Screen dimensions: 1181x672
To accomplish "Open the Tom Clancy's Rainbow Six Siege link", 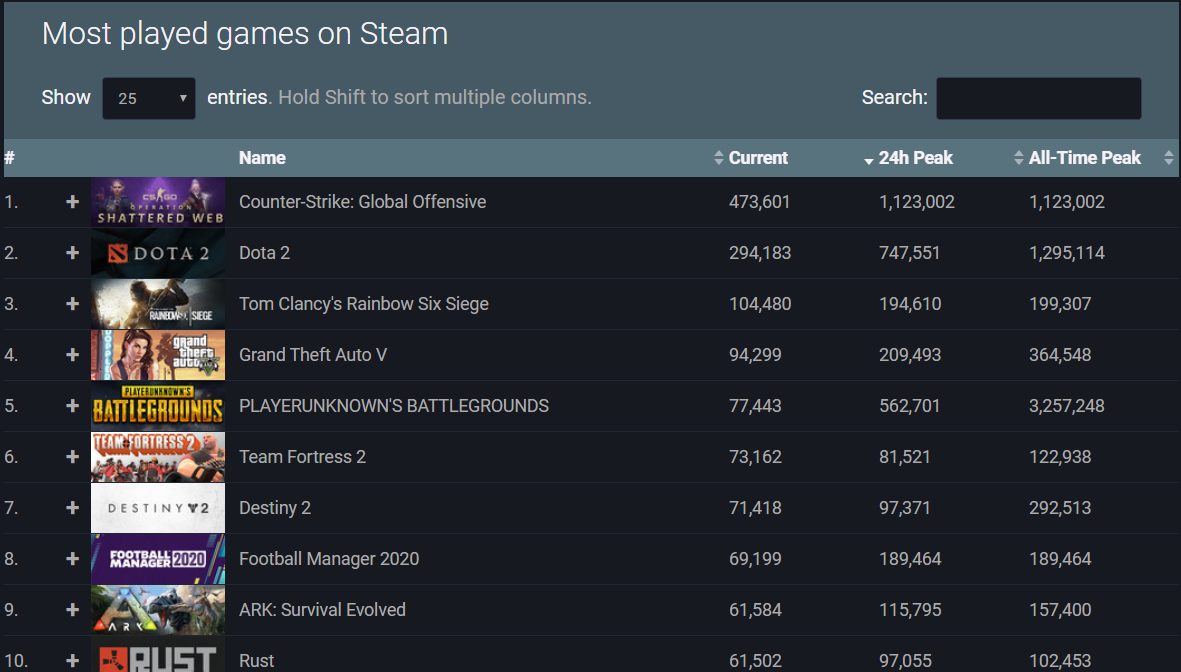I will click(364, 304).
